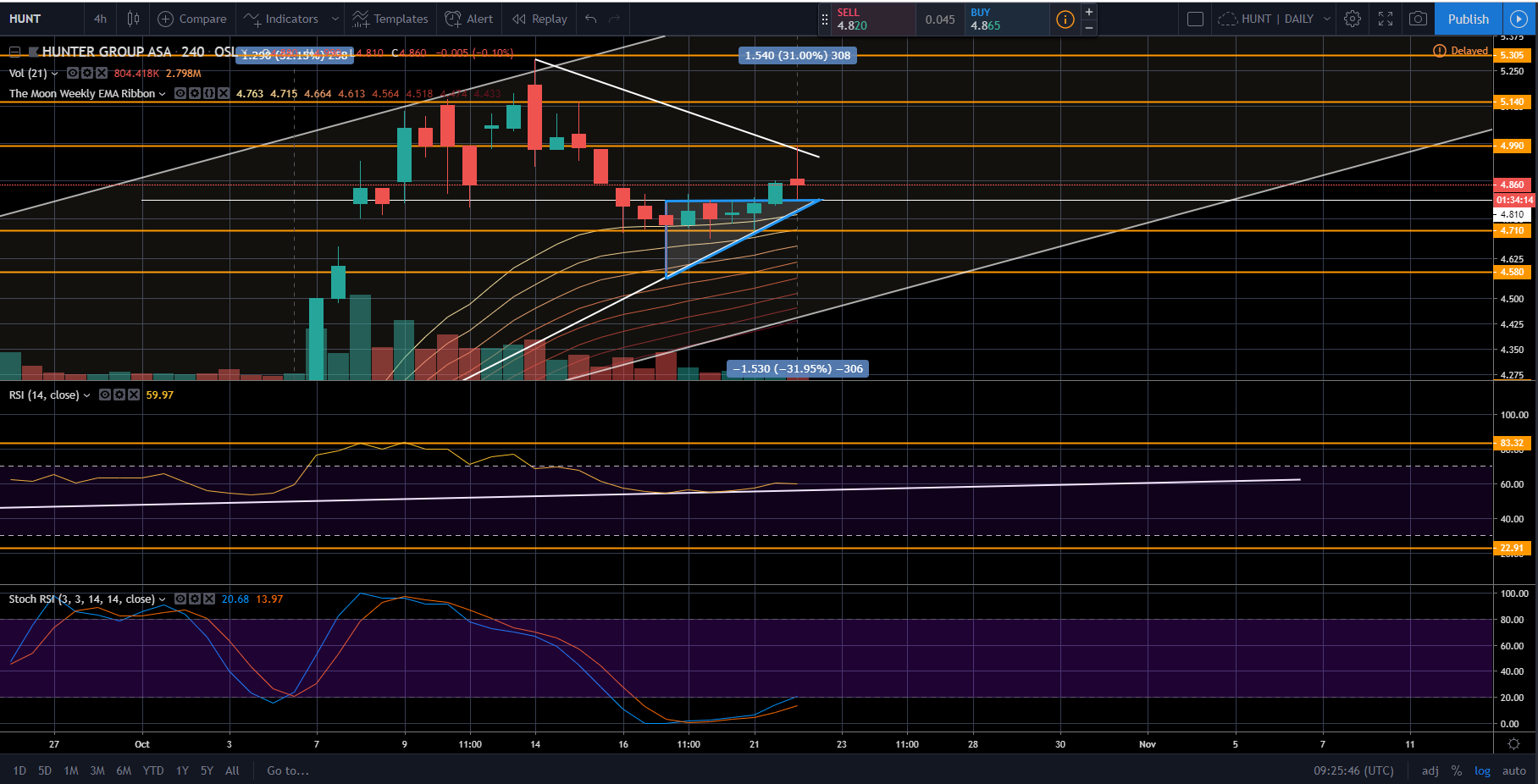Click the Delayed data notice
Viewport: 1538px width, 784px height.
[x=1460, y=51]
